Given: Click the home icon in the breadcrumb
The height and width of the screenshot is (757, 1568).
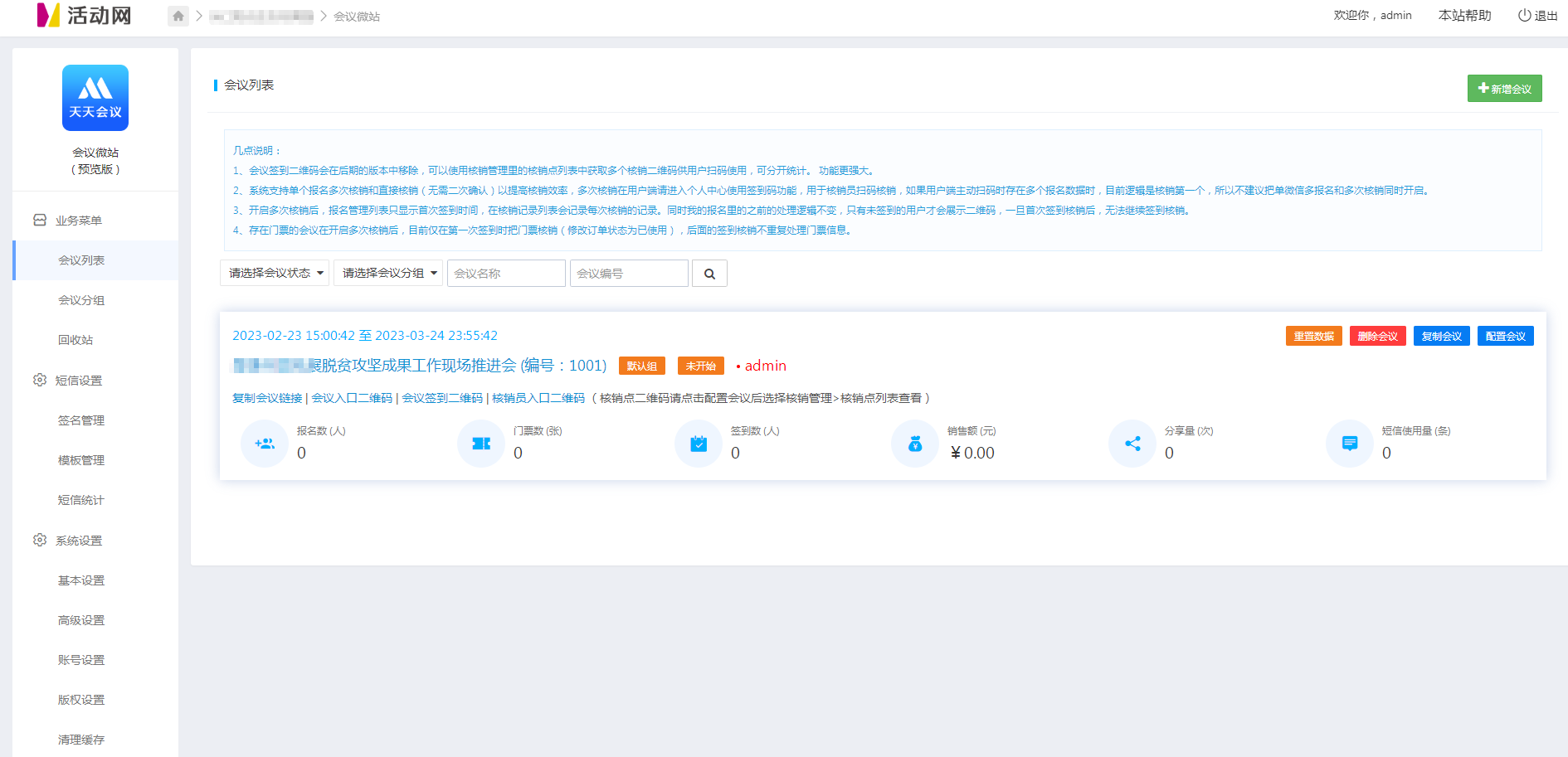Looking at the screenshot, I should pyautogui.click(x=178, y=15).
